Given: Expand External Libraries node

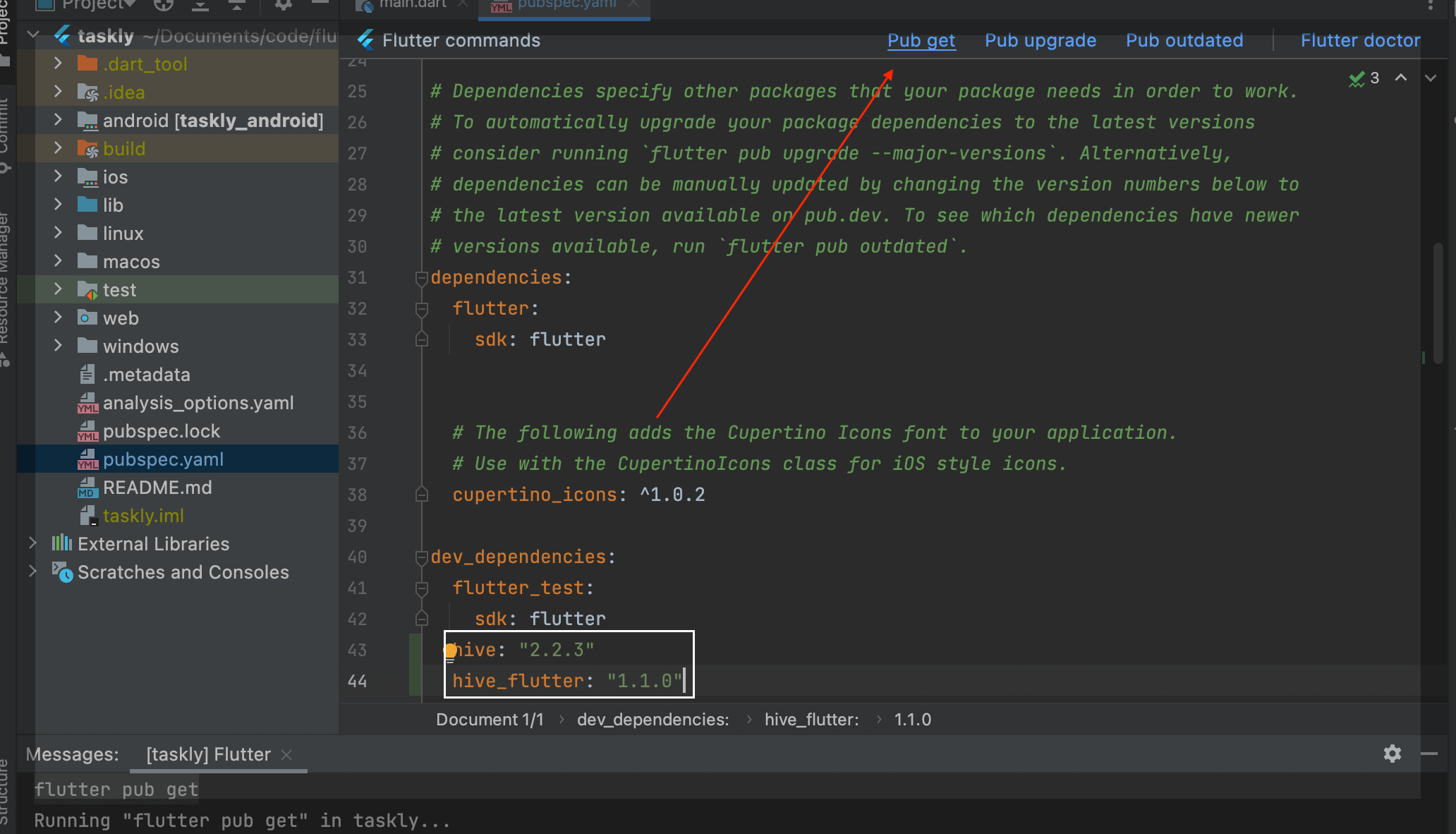Looking at the screenshot, I should pyautogui.click(x=32, y=543).
